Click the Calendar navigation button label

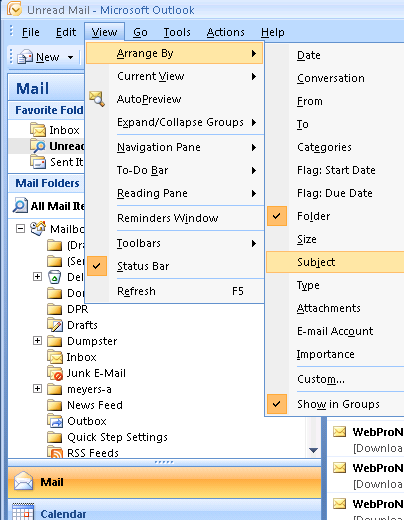63,514
